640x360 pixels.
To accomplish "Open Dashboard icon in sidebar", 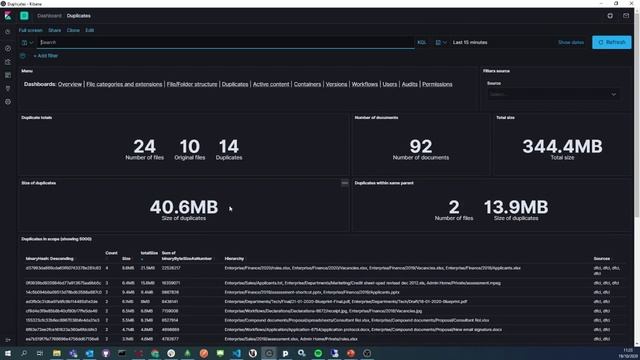I will pyautogui.click(x=8, y=75).
